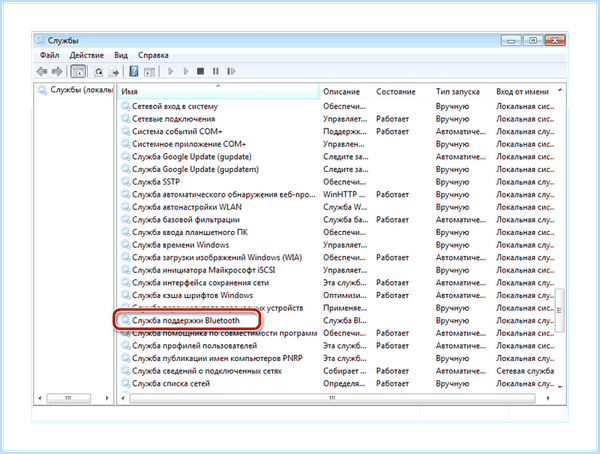Click the action pane toolbar icon
The width and height of the screenshot is (600, 454).
149,72
